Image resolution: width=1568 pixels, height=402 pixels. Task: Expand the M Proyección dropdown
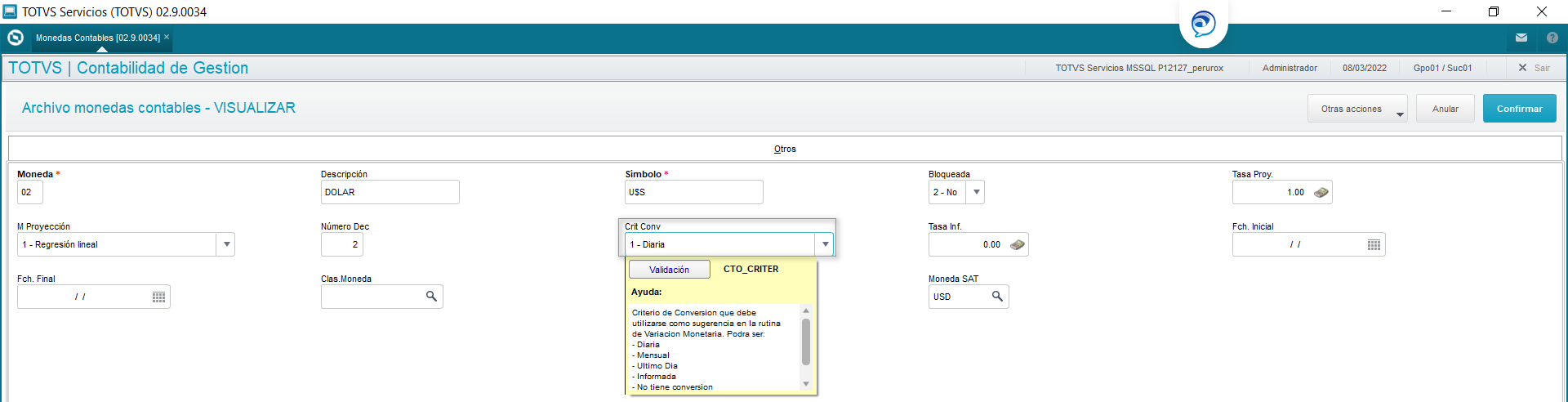pos(226,244)
